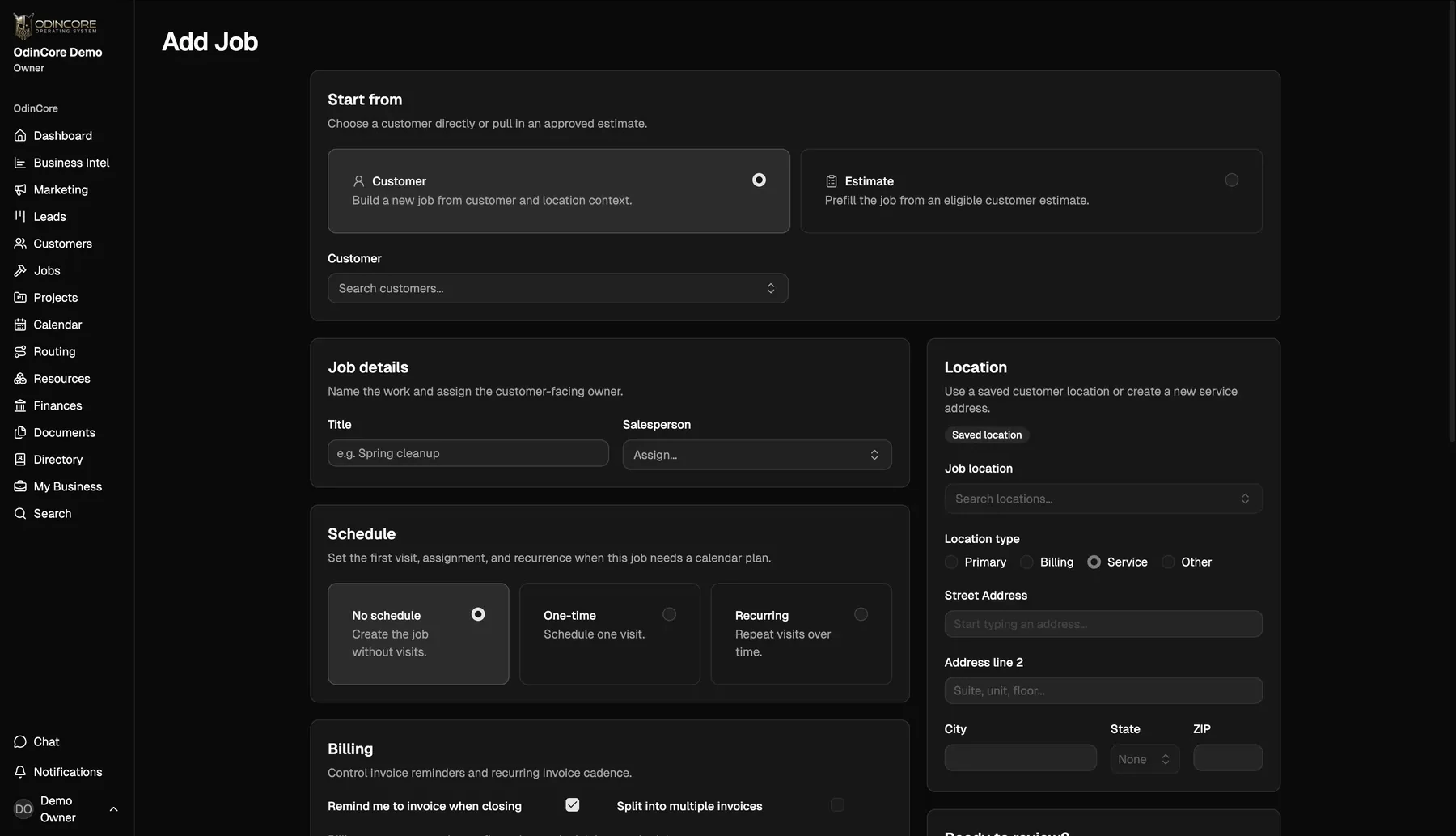Open the Search locations dropdown
This screenshot has width=1456, height=836.
1103,499
